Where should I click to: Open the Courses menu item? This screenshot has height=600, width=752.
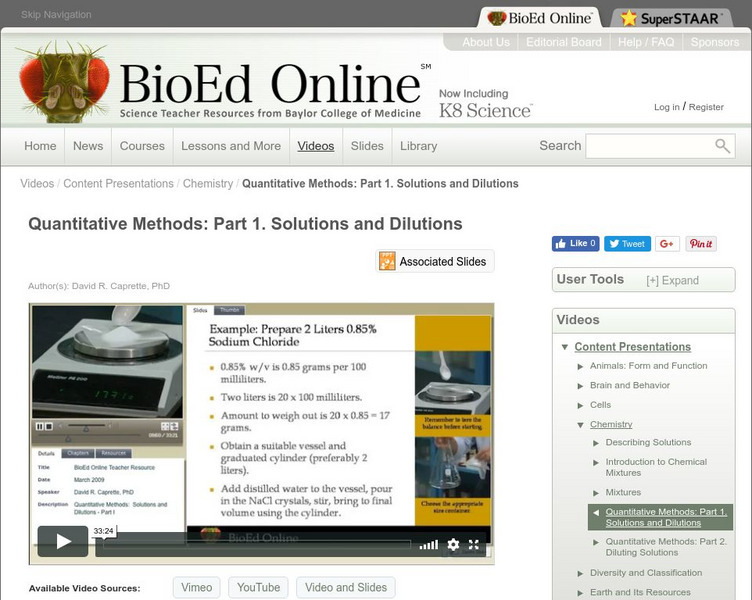[142, 146]
